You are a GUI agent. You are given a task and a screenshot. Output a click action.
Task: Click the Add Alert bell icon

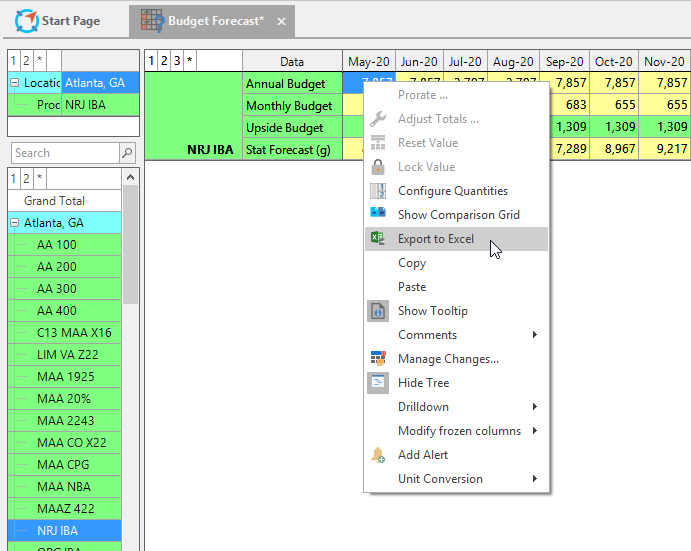pos(378,454)
